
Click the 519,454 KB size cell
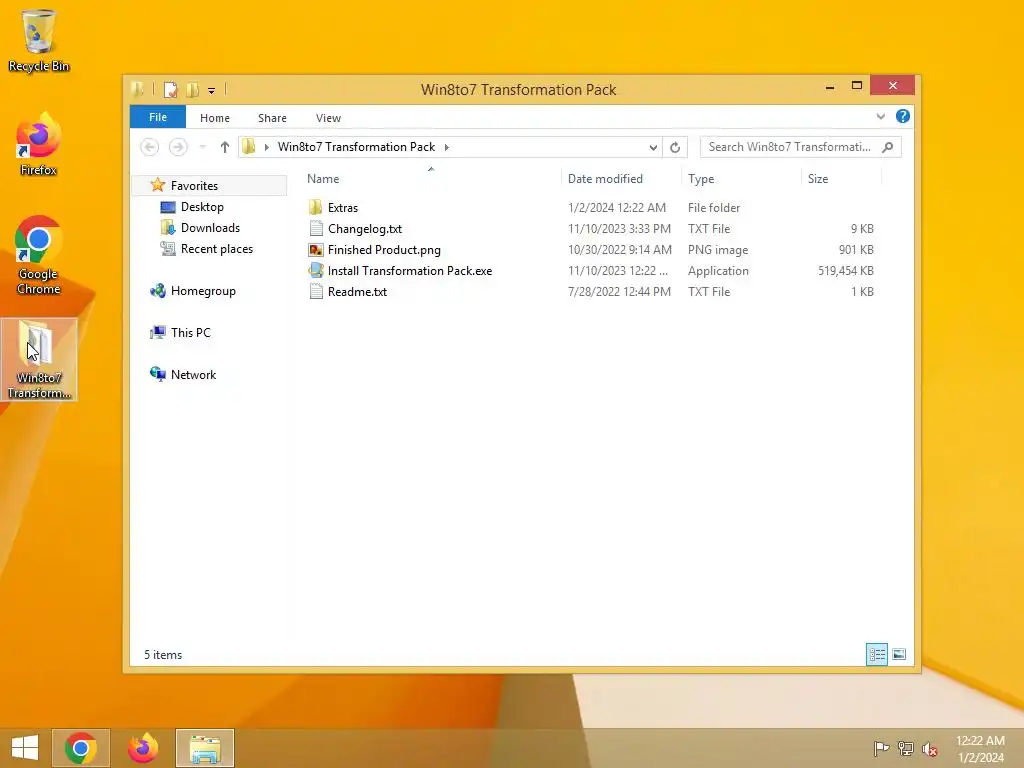[x=845, y=270]
